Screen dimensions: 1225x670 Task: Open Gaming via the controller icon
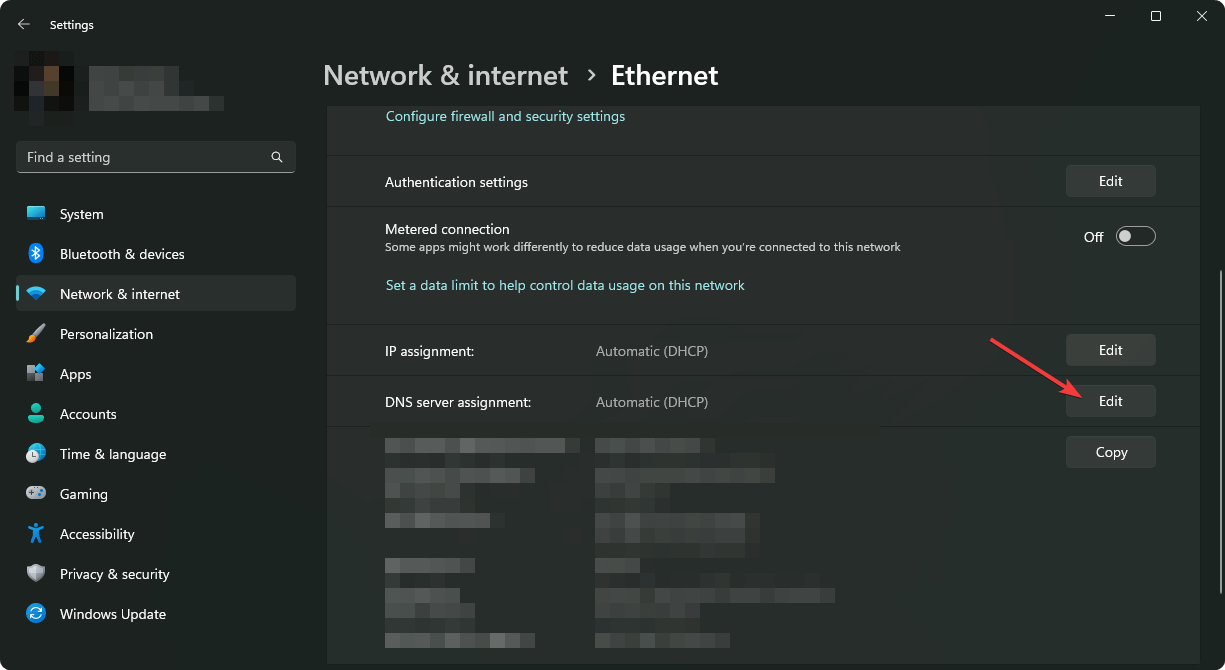click(x=36, y=494)
